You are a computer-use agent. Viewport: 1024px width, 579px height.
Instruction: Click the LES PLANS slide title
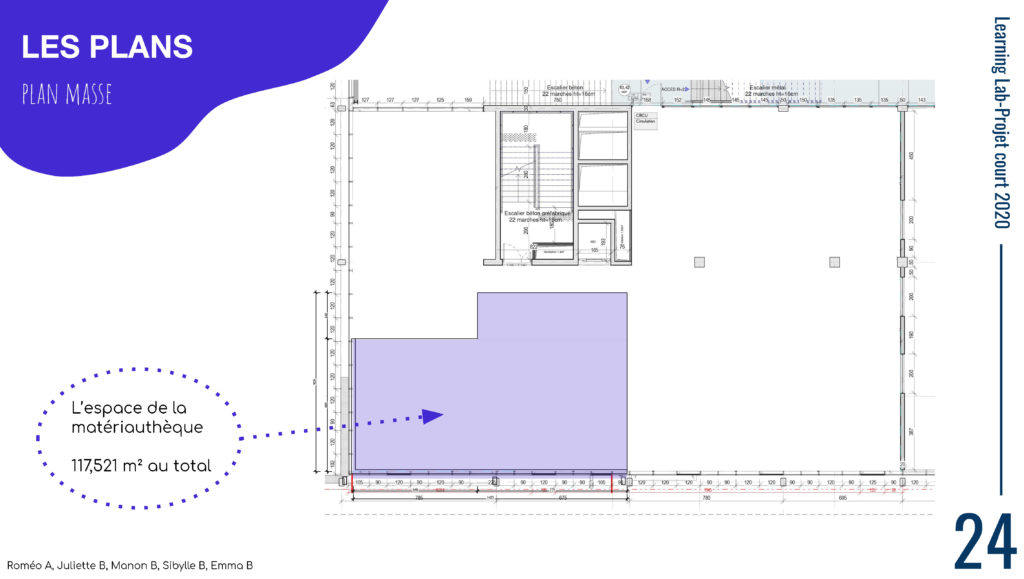pos(107,46)
